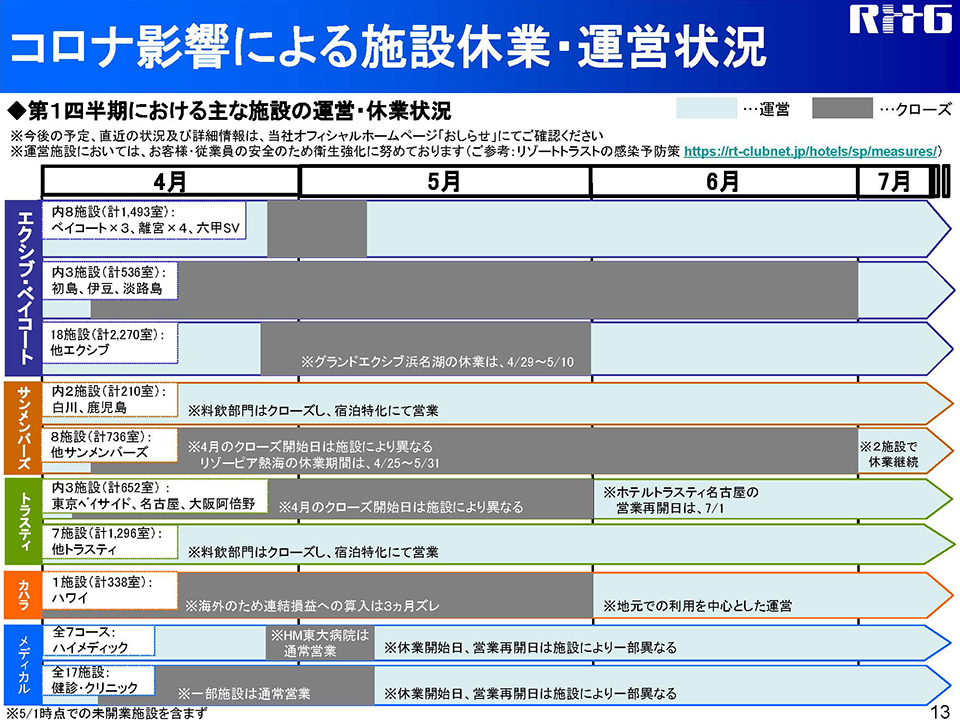Click the RTTG logo in the header
The height and width of the screenshot is (720, 960).
(x=900, y=20)
